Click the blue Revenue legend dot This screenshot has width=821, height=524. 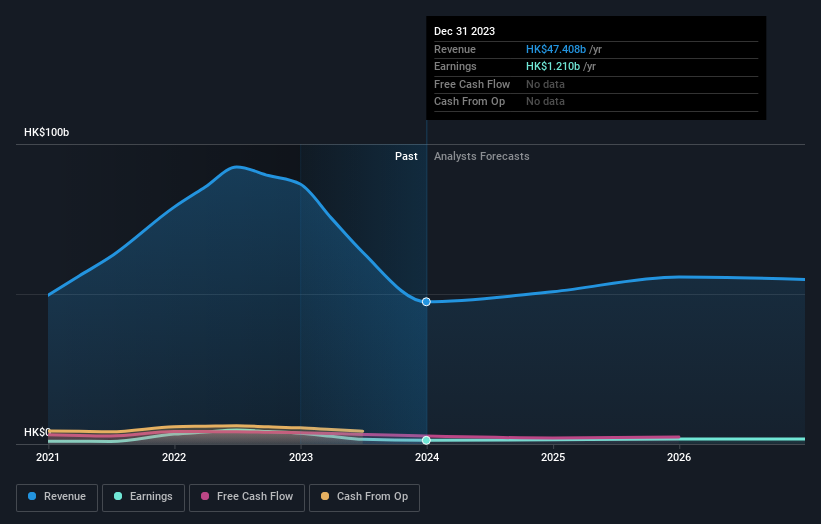point(32,496)
